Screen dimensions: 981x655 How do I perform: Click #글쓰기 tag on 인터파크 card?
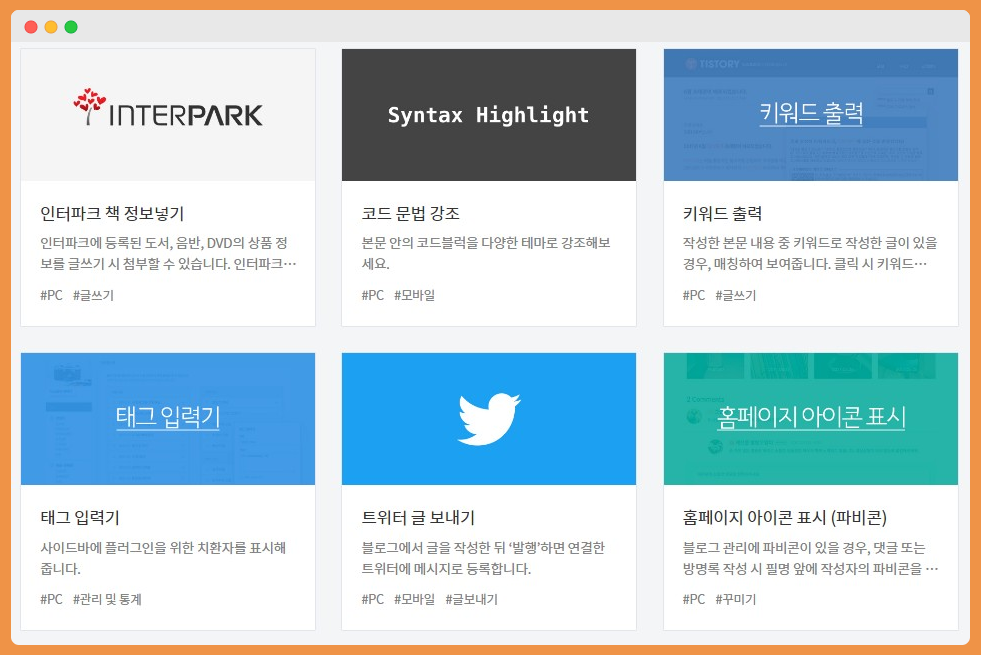click(93, 295)
